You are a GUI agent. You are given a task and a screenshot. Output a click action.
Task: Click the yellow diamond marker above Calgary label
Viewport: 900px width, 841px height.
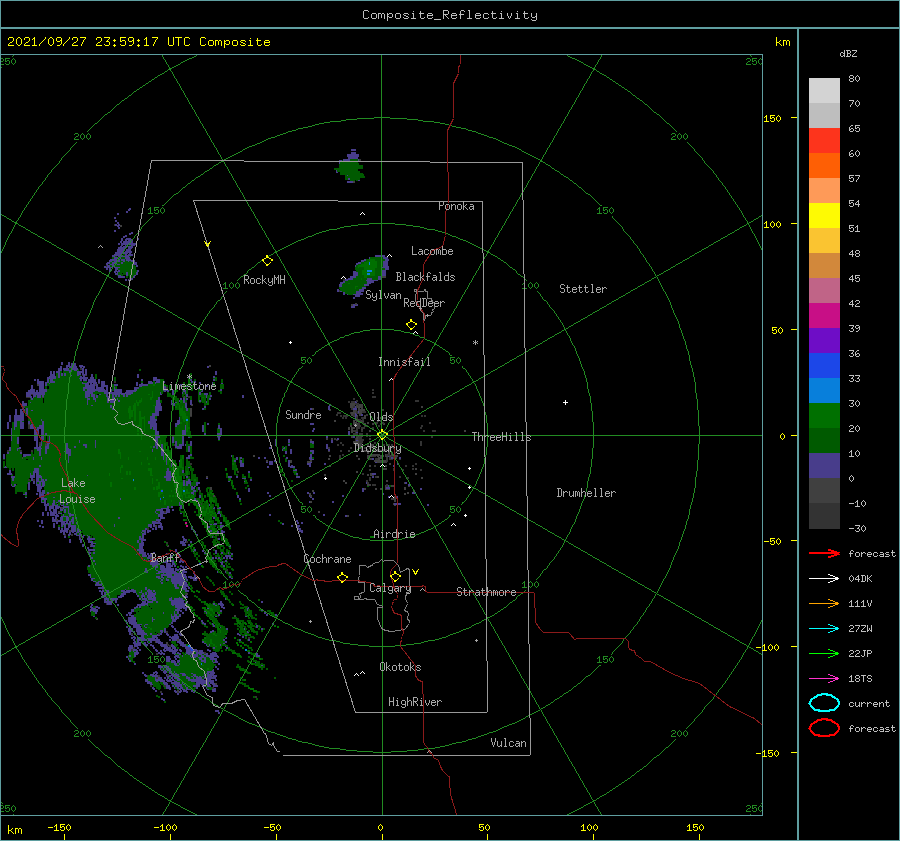click(x=395, y=576)
